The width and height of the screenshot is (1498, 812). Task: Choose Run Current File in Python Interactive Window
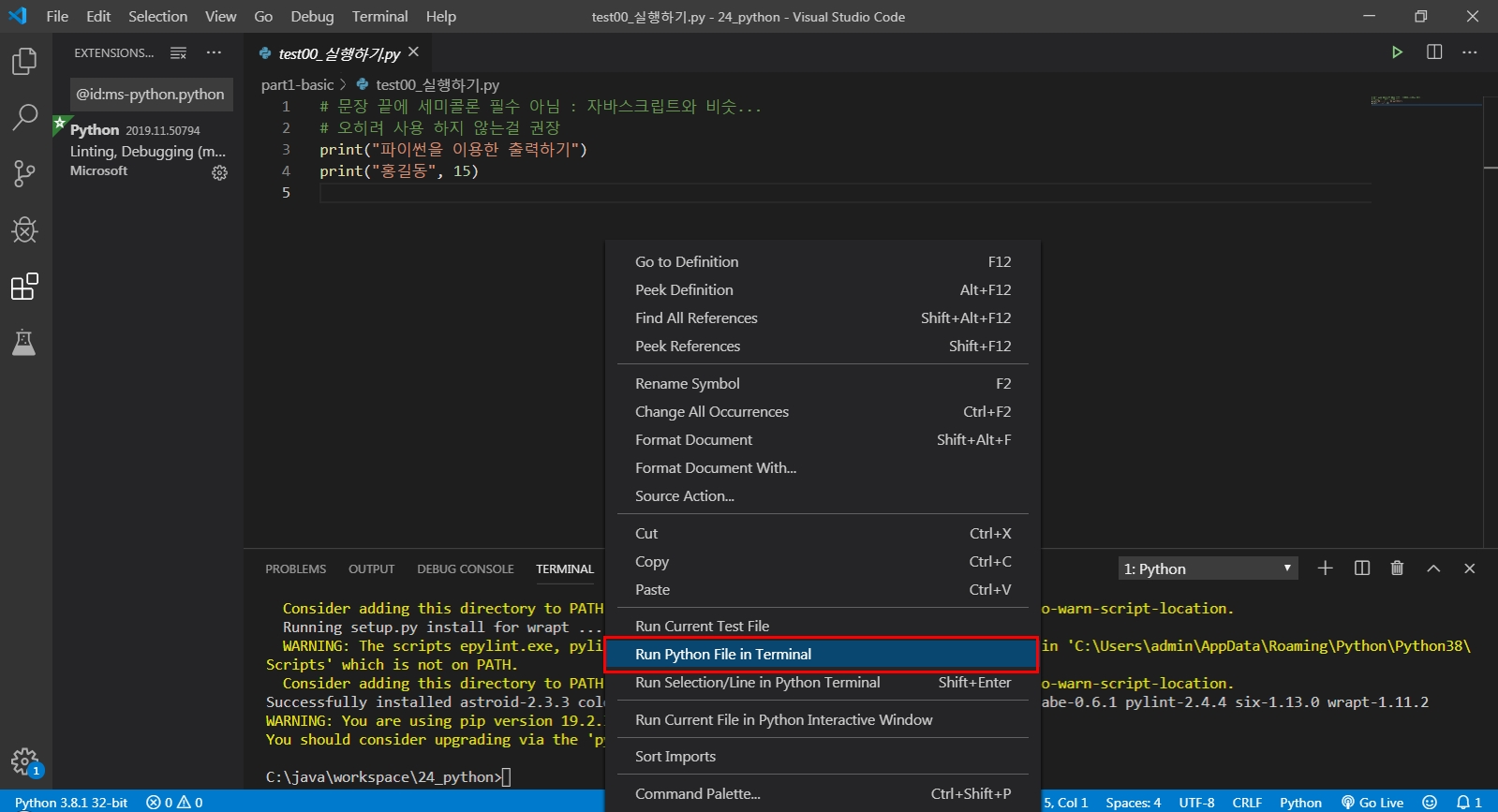coord(823,720)
